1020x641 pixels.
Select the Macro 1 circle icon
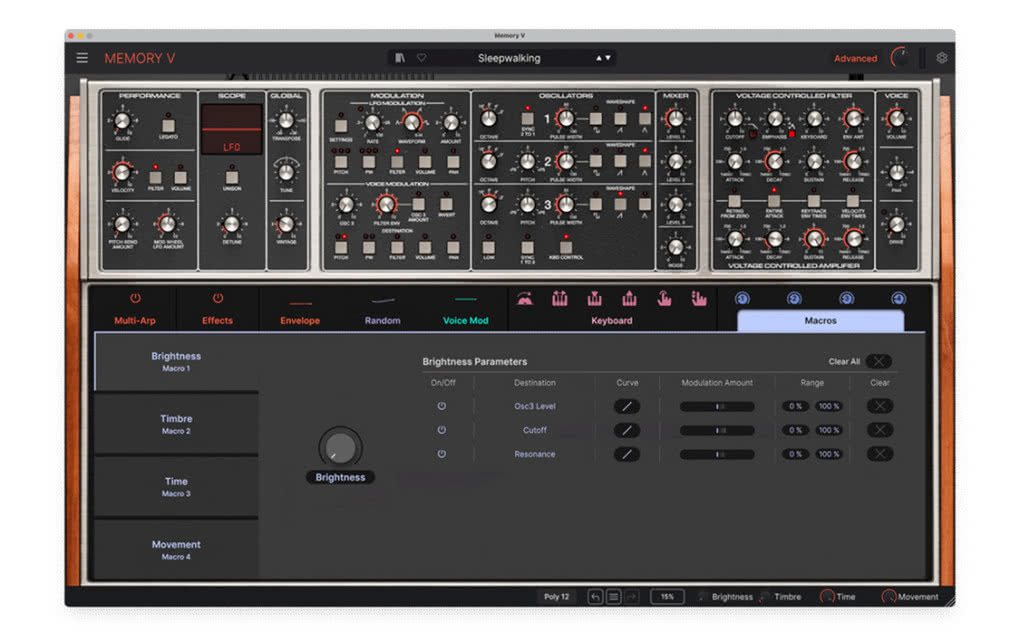click(742, 298)
